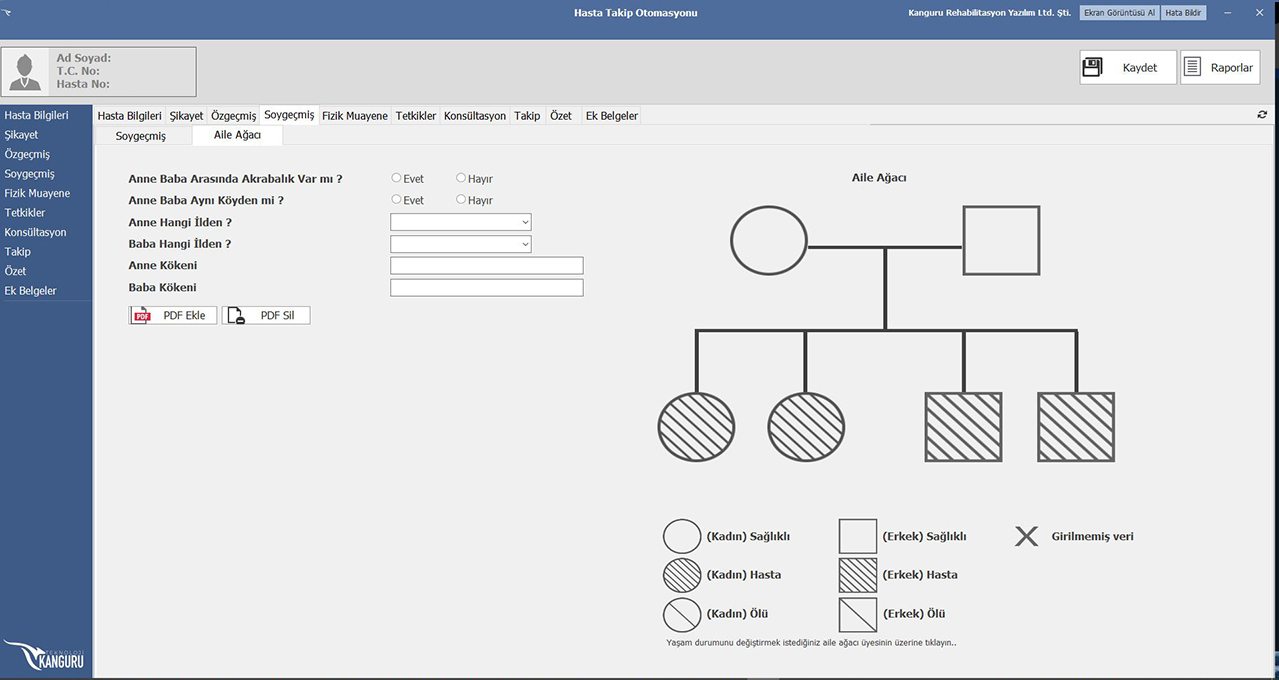This screenshot has height=680, width=1279.
Task: Click the (Erkek) Sağlıklı legend square
Action: 858,536
